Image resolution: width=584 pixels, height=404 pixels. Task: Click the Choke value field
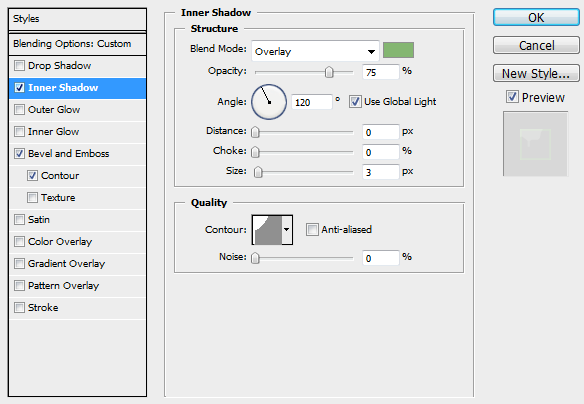click(380, 152)
